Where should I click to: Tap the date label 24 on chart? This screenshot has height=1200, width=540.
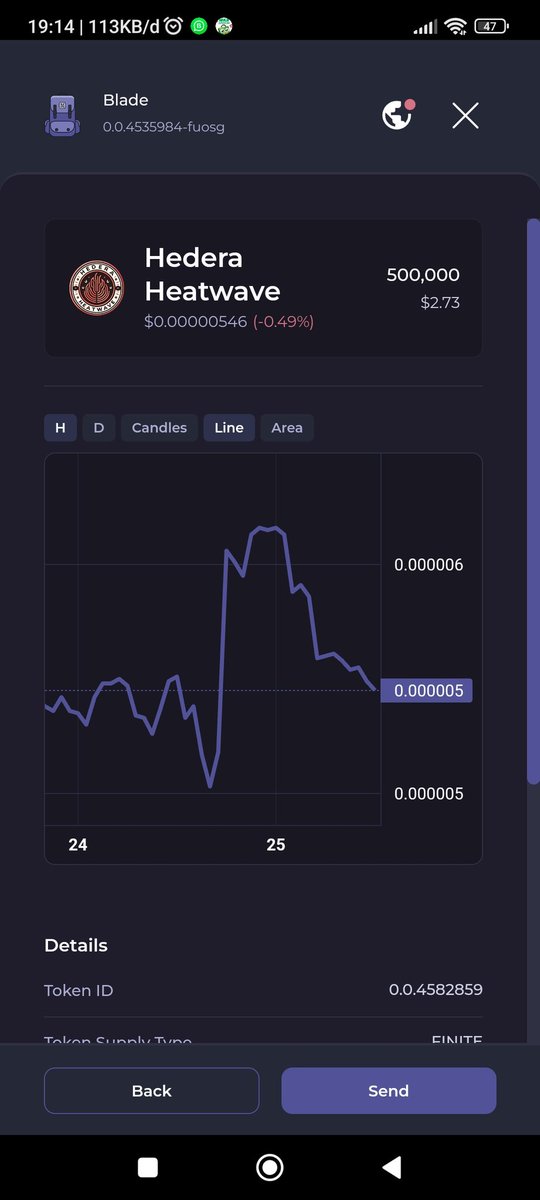point(78,845)
